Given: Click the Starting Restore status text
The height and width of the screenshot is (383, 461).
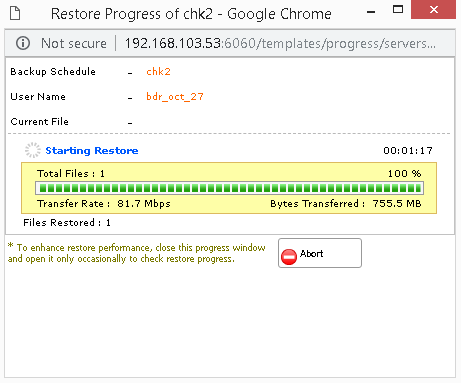Looking at the screenshot, I should tap(92, 151).
